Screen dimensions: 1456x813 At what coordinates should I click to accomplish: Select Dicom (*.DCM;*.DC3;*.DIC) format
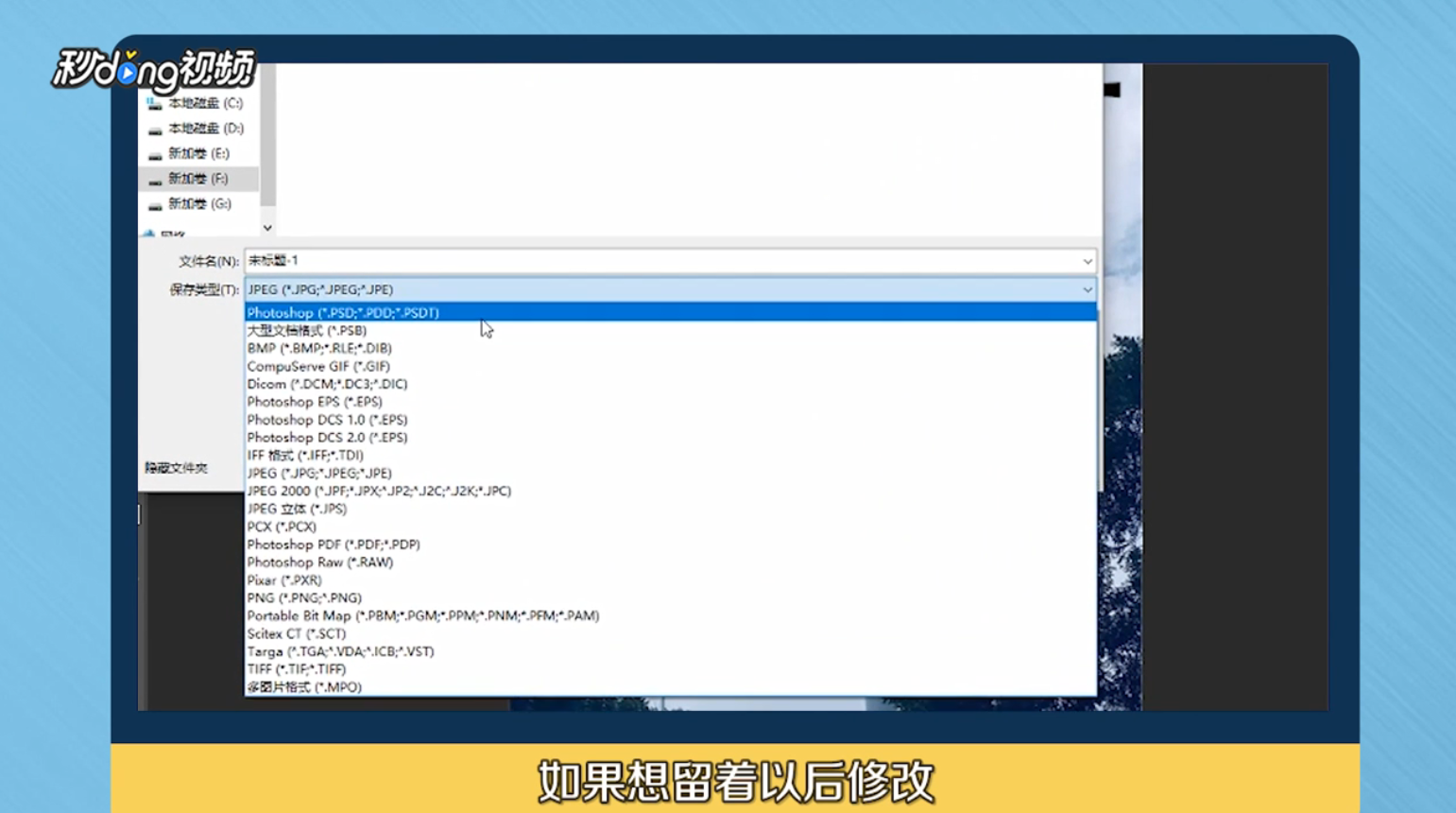point(670,384)
